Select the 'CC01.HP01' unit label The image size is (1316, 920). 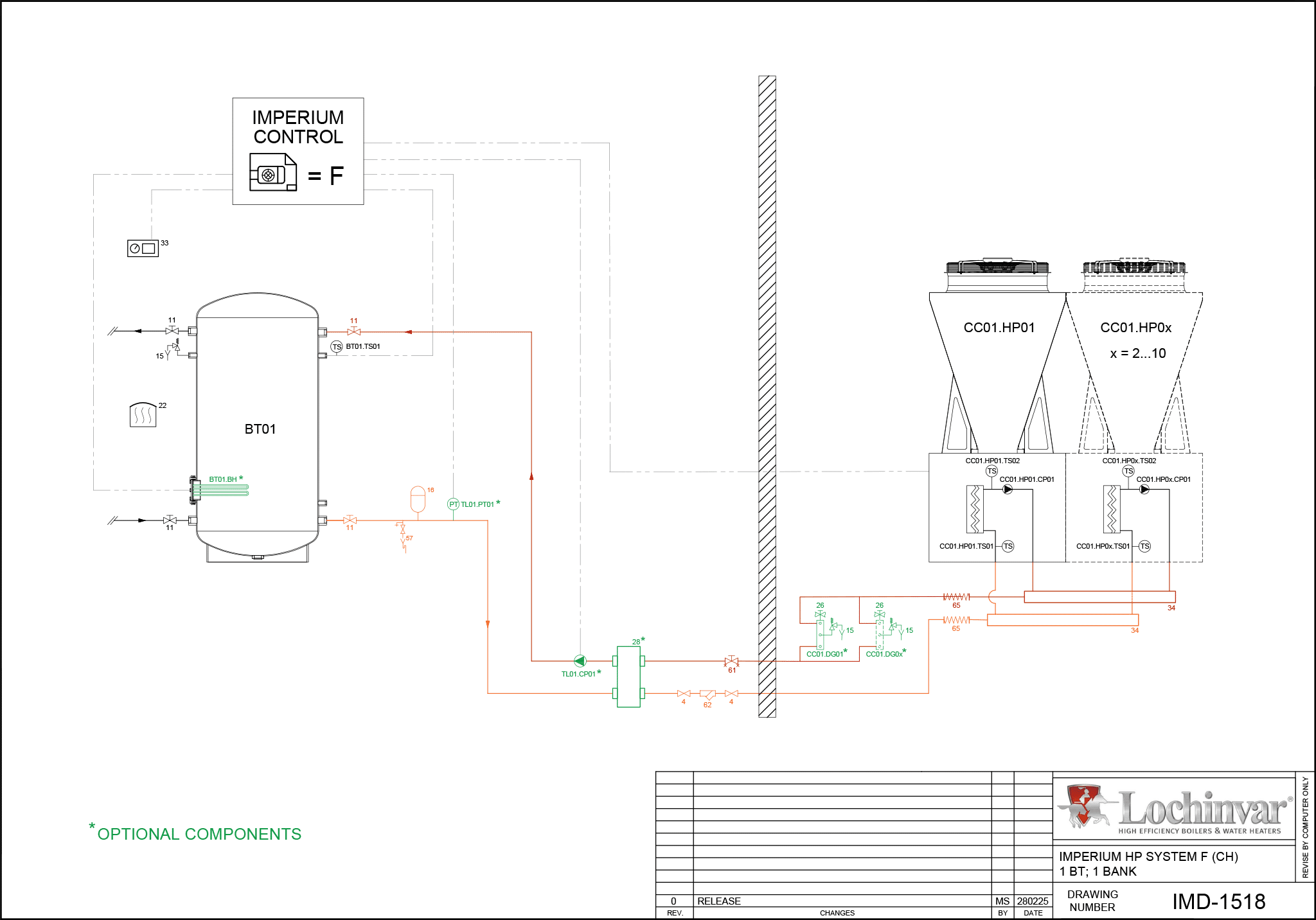tap(999, 328)
